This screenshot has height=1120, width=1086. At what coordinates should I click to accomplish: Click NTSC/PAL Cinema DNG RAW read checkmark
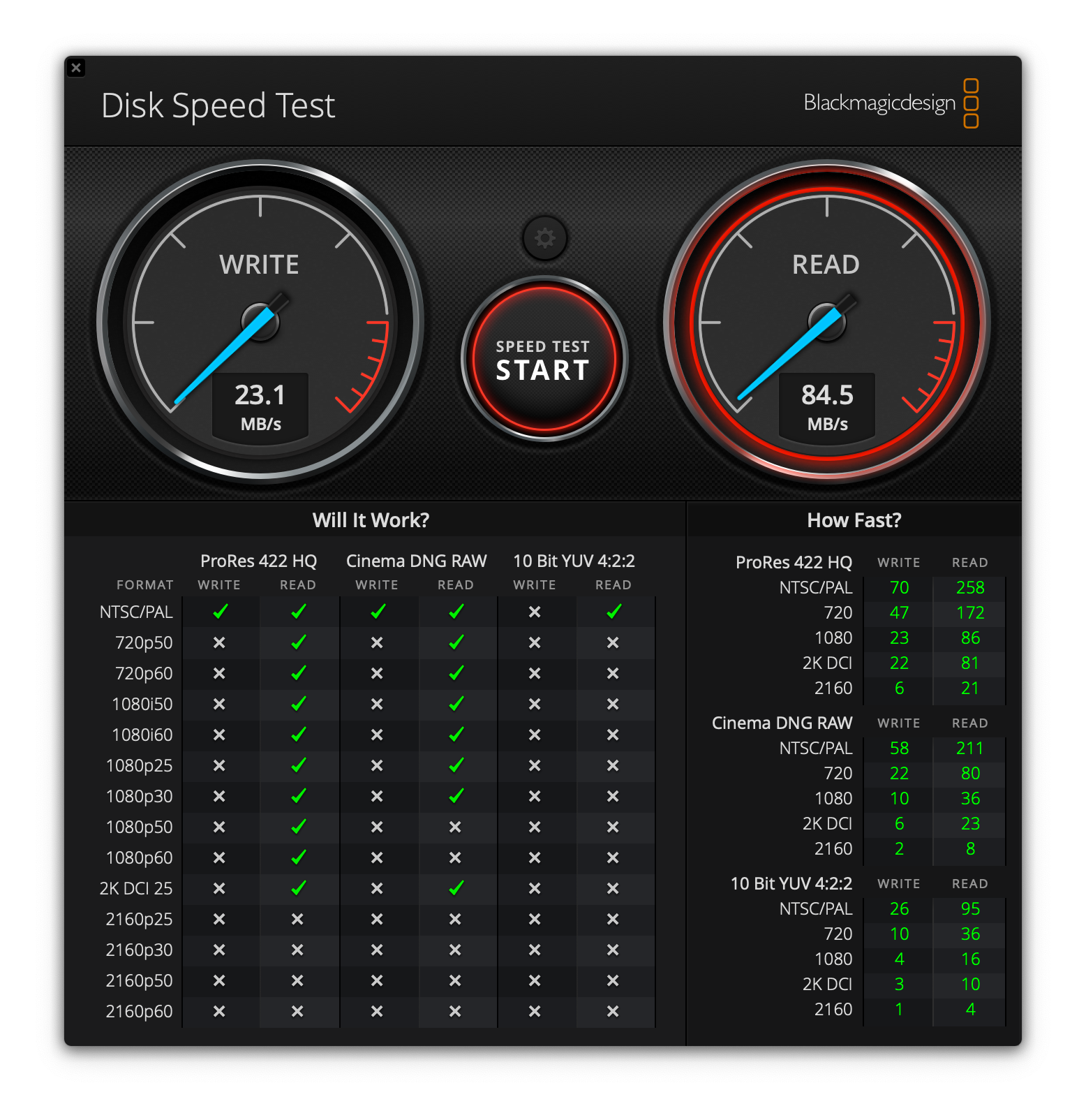click(456, 612)
